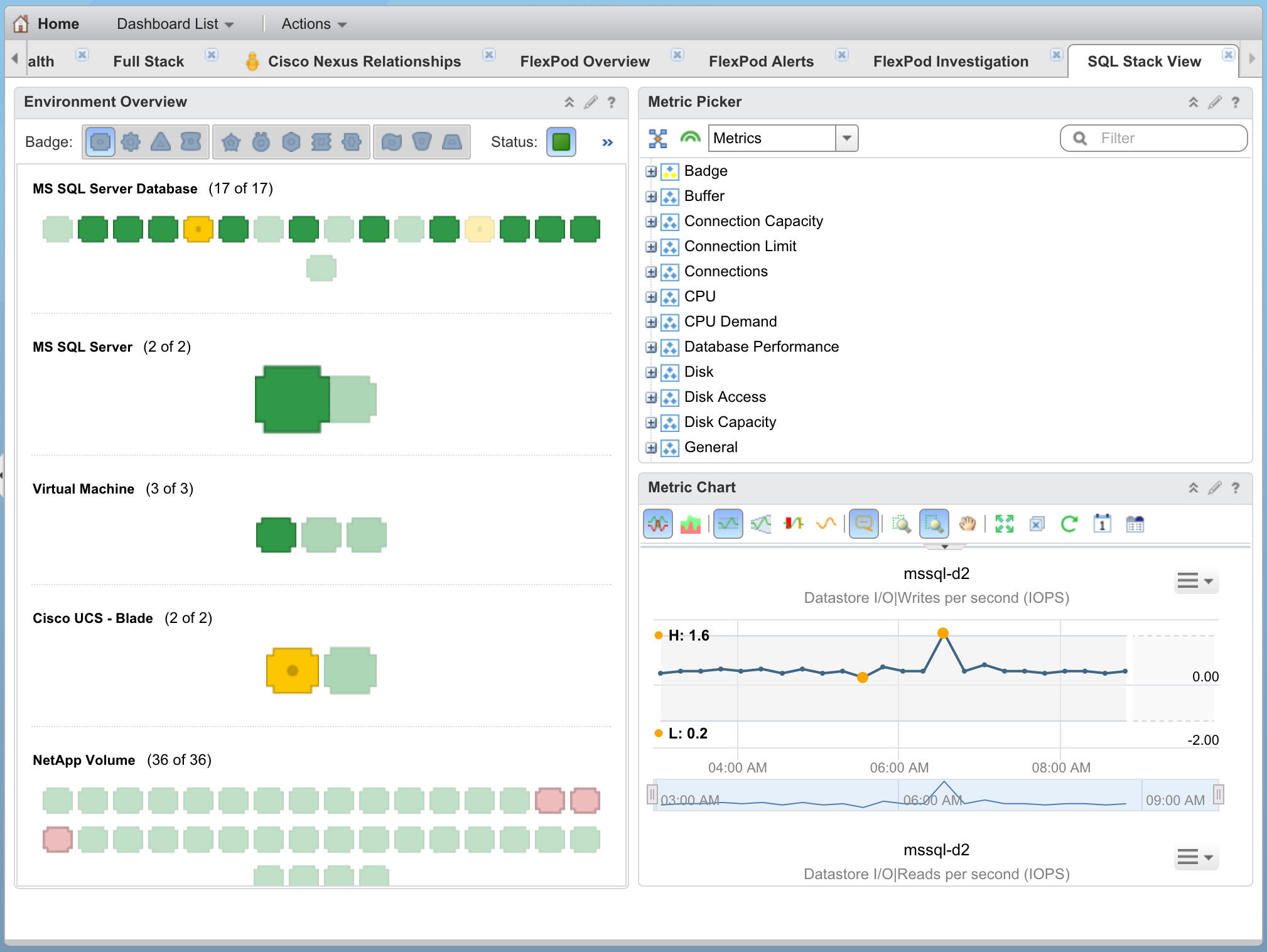
Task: Click the Home link
Action: click(58, 24)
